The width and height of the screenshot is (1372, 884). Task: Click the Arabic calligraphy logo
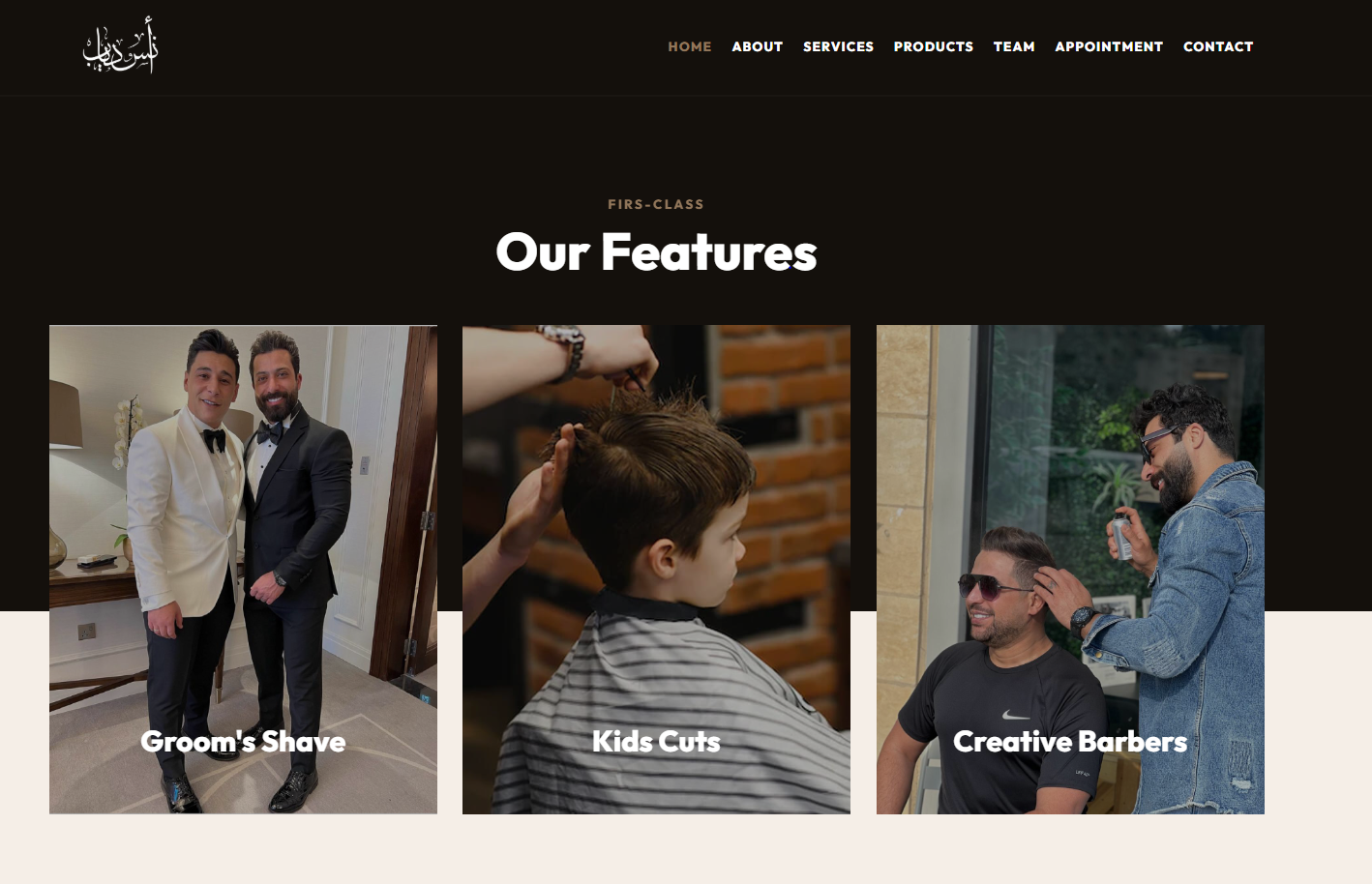click(x=120, y=45)
